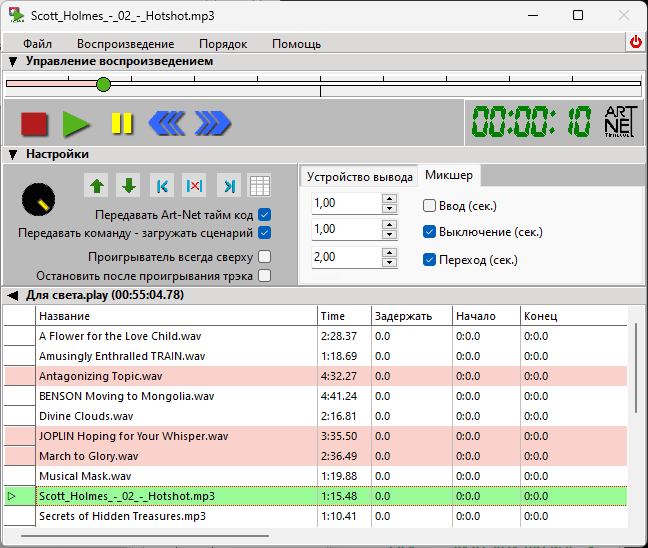Click the vertical playlist scrollbar
The width and height of the screenshot is (648, 548).
pos(636,368)
